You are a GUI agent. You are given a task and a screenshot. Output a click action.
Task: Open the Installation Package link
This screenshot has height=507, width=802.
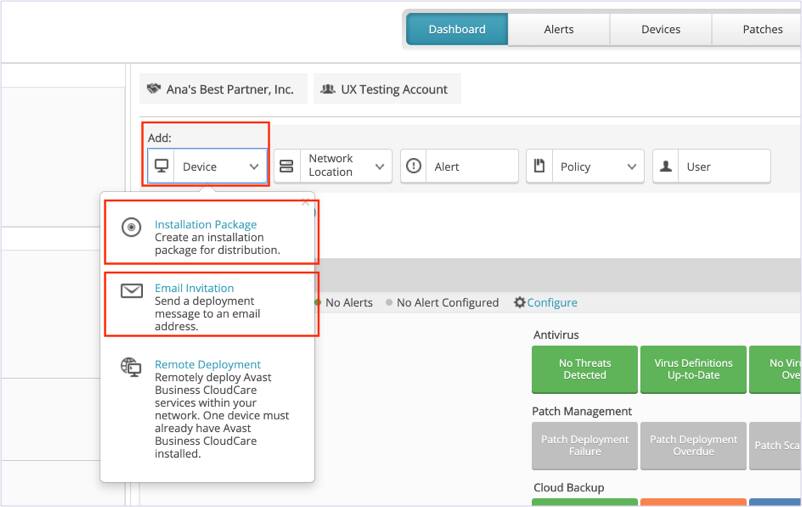click(205, 224)
